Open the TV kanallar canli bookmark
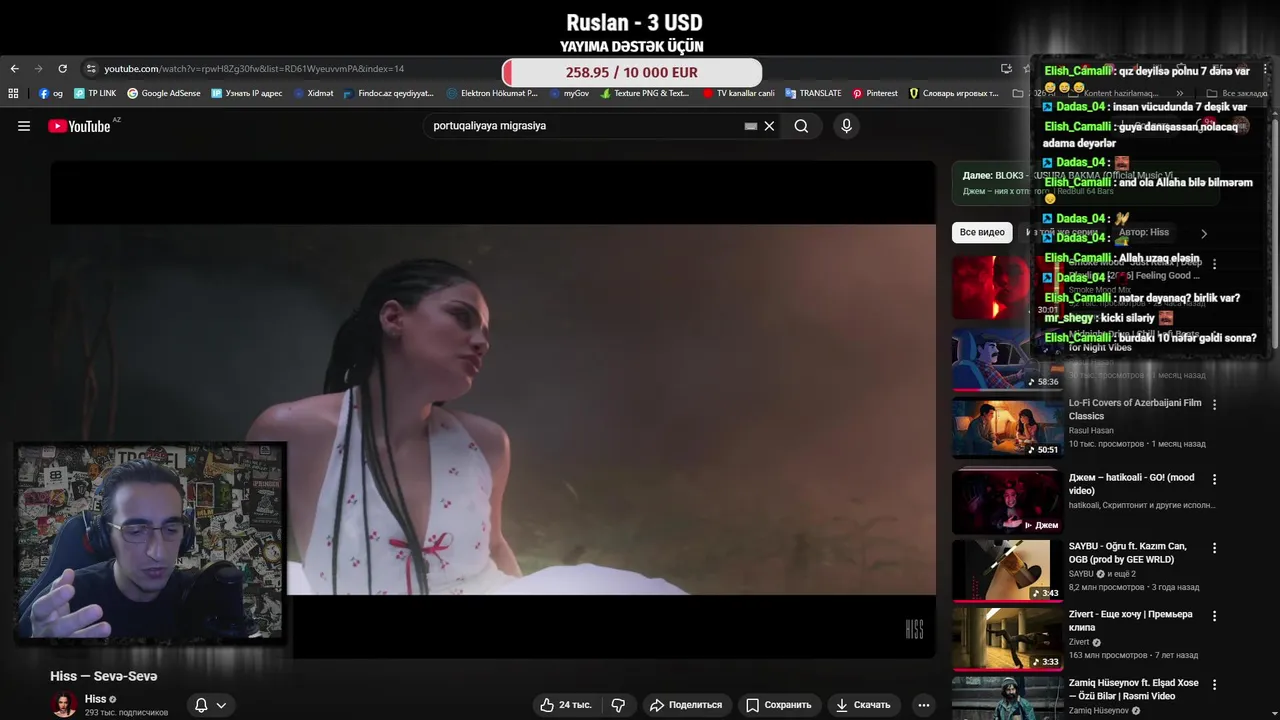1280x720 pixels. [x=739, y=93]
